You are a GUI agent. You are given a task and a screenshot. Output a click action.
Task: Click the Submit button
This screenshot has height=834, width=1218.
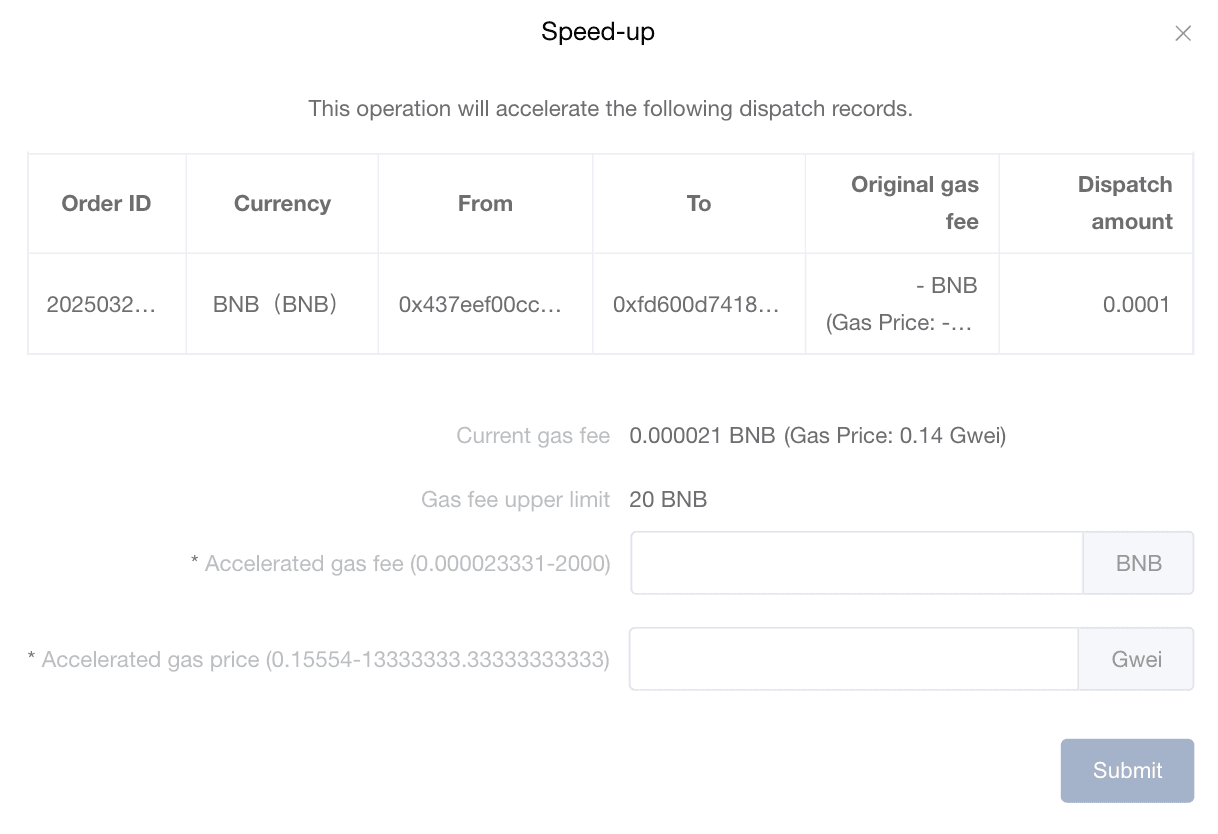point(1127,770)
